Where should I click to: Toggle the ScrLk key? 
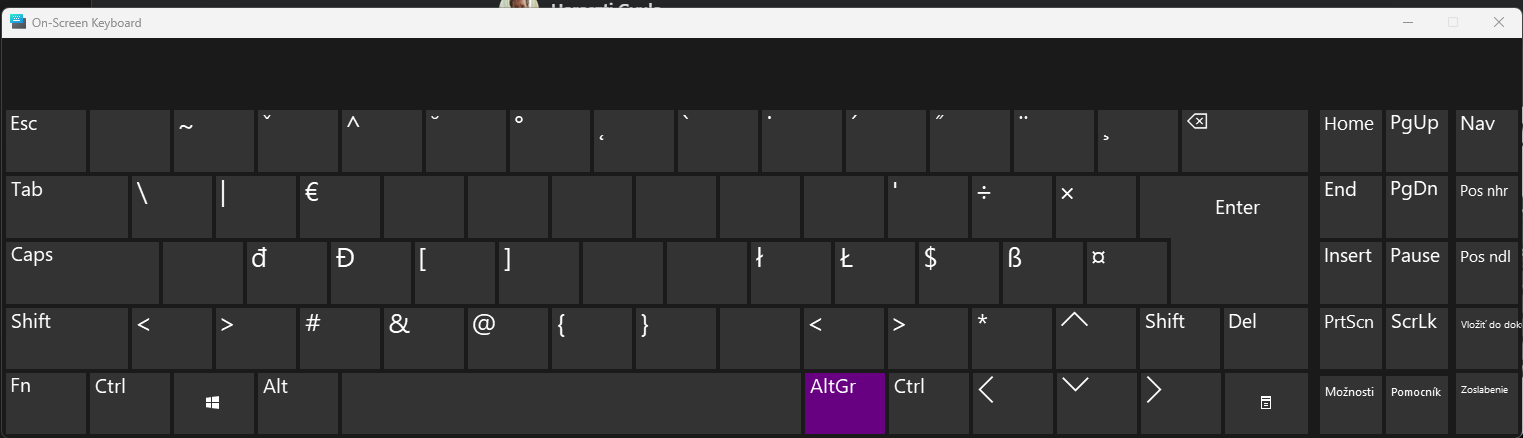point(1416,338)
